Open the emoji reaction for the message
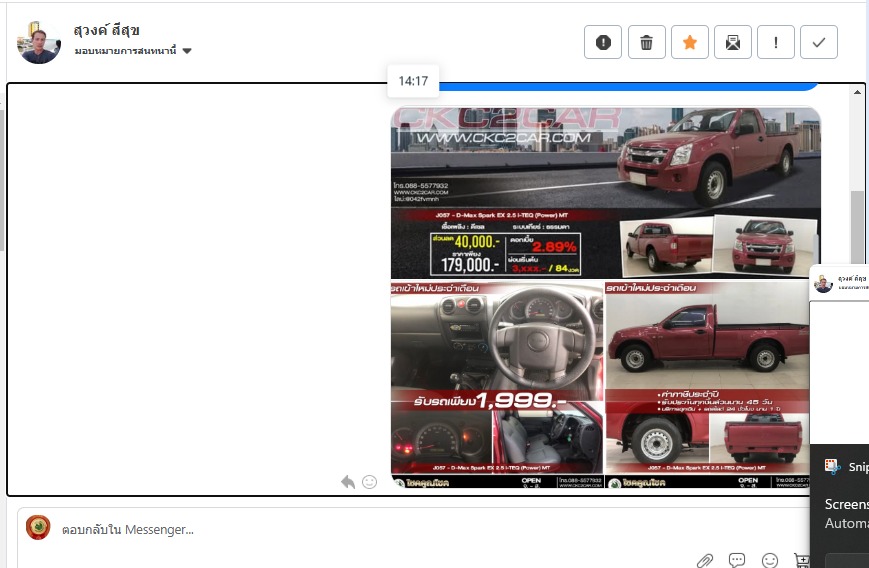The width and height of the screenshot is (869, 568). pyautogui.click(x=369, y=482)
